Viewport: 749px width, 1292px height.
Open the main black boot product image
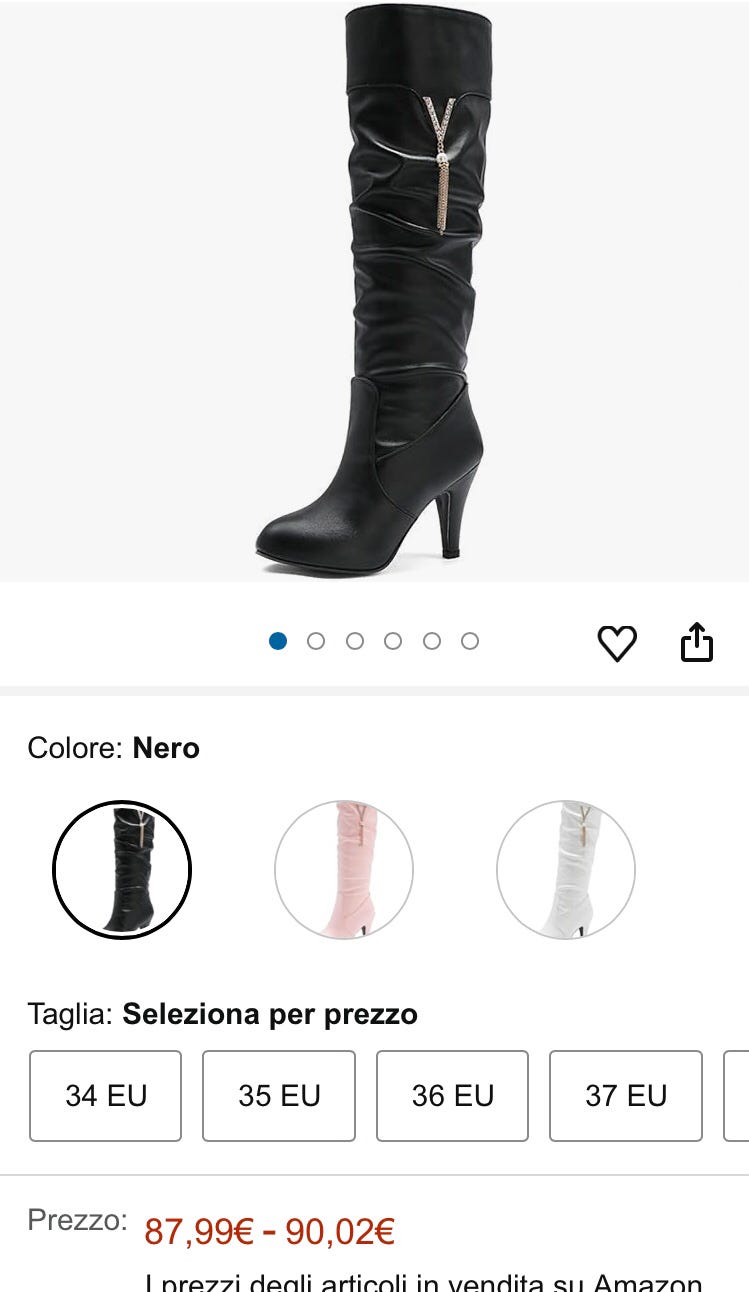(374, 290)
